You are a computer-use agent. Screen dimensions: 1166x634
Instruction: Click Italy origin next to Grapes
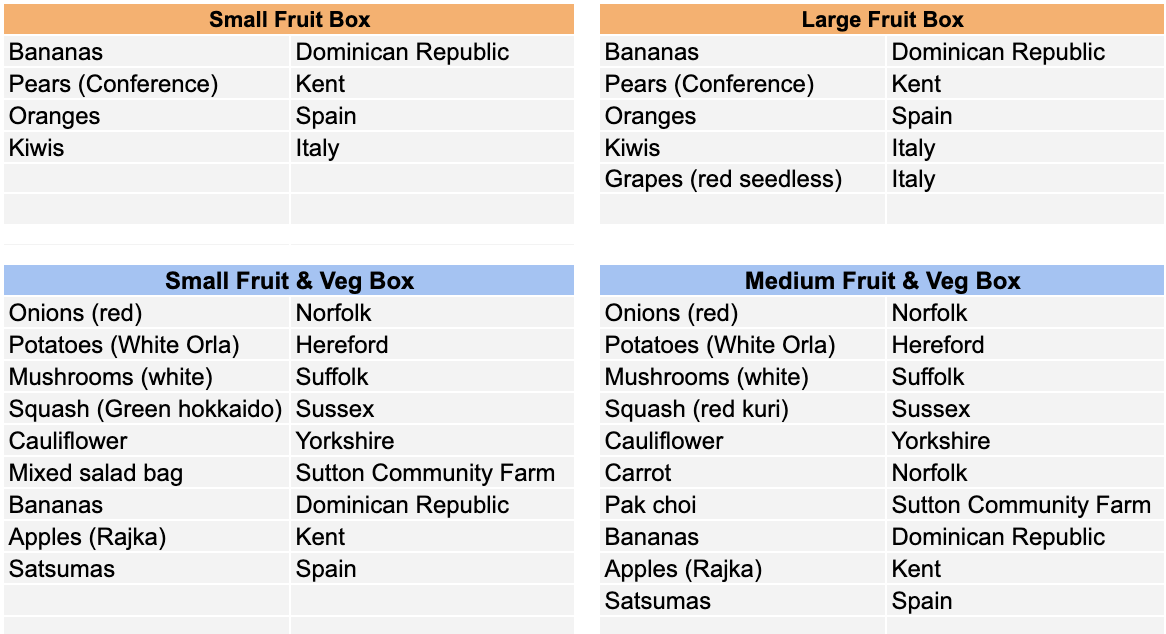(1025, 179)
